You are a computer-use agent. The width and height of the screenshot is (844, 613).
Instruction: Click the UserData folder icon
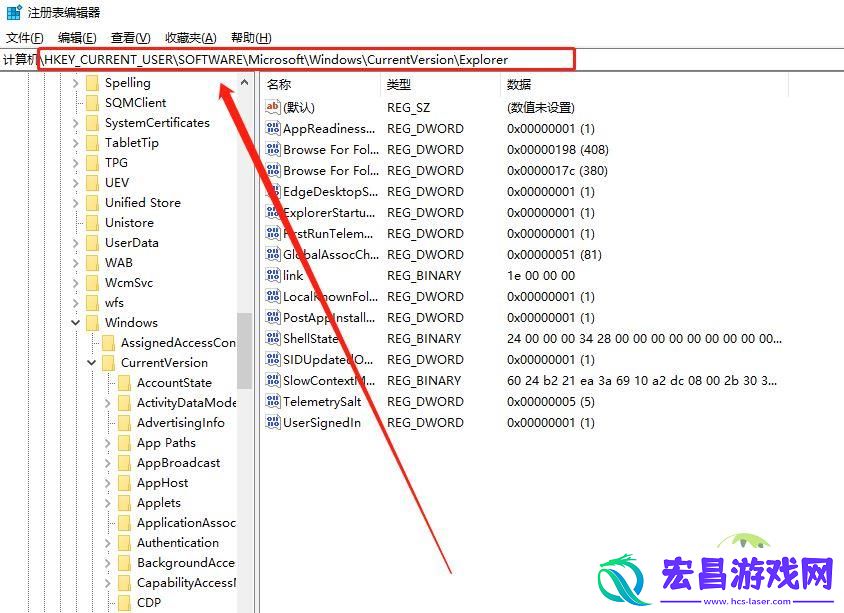[93, 243]
